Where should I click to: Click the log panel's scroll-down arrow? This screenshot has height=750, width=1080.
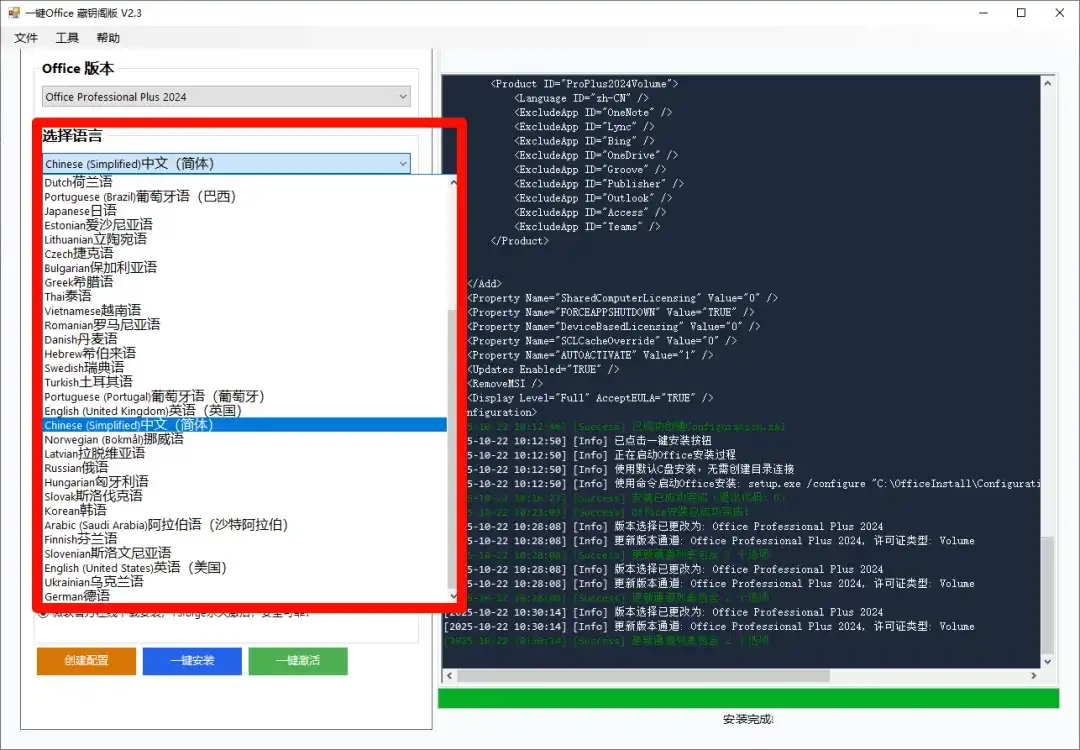click(x=1047, y=661)
